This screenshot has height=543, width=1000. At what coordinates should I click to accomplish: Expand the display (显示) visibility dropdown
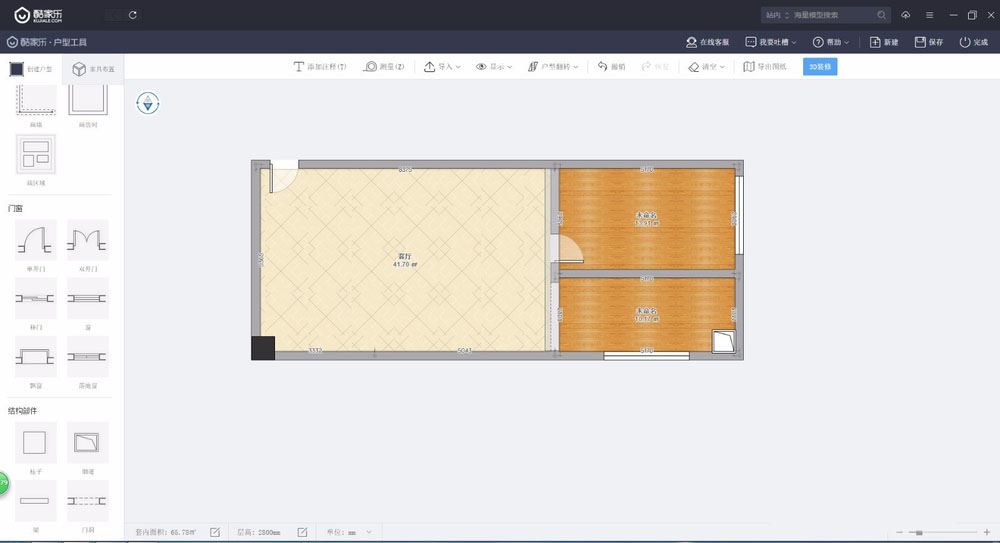[494, 67]
